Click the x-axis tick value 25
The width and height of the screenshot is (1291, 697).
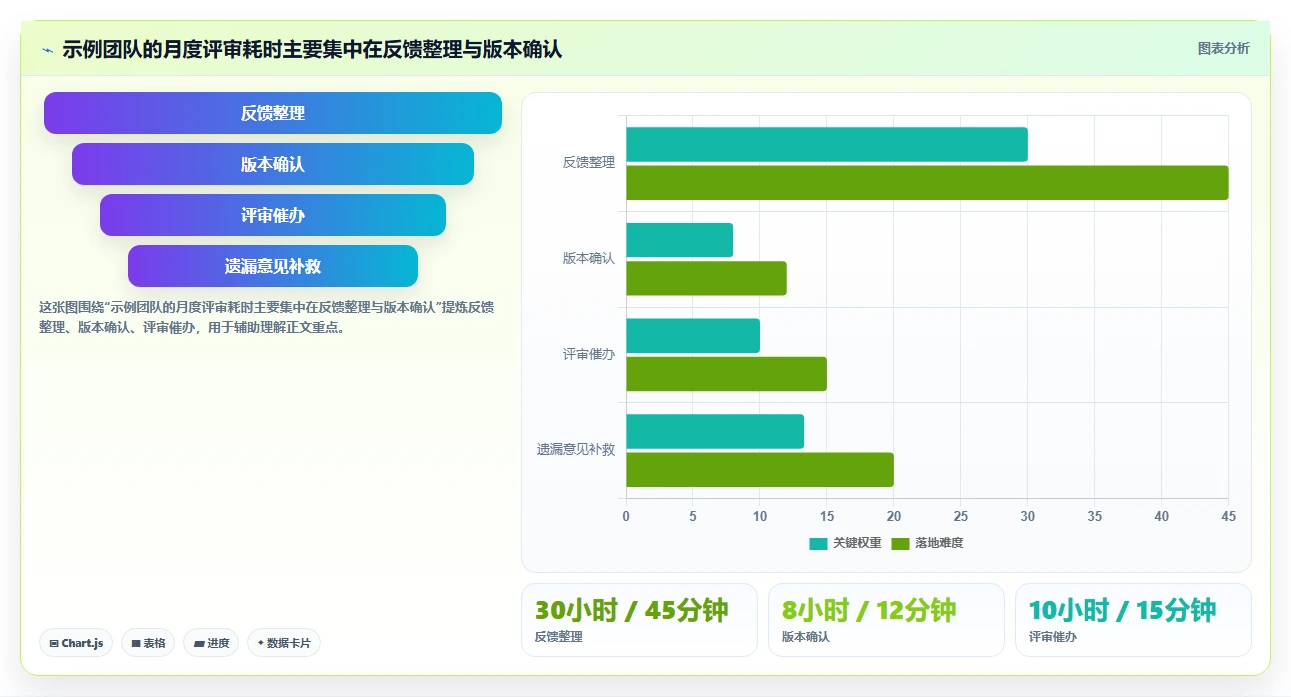pos(961,516)
